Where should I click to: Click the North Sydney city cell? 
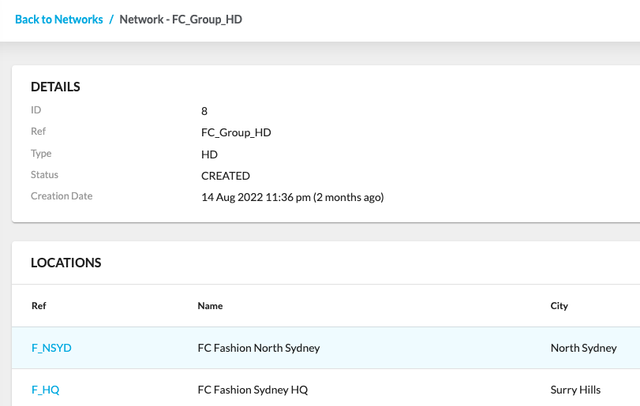583,348
